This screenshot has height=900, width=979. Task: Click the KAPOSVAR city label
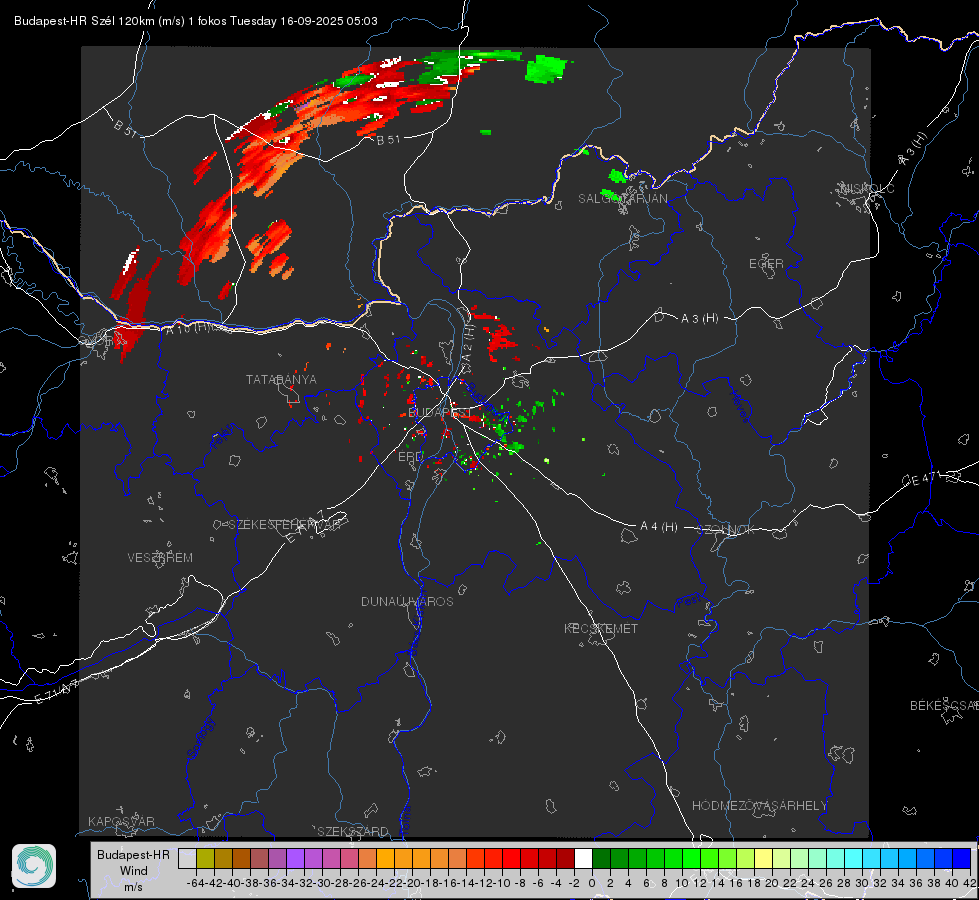121,821
